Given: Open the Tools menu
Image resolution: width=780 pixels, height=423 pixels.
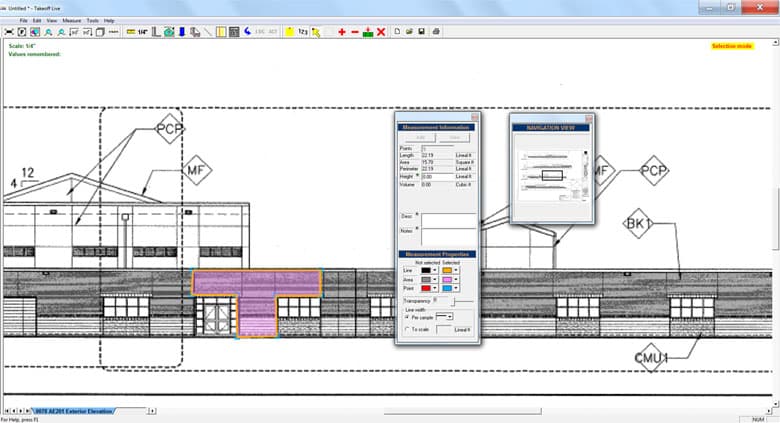Looking at the screenshot, I should (x=92, y=20).
